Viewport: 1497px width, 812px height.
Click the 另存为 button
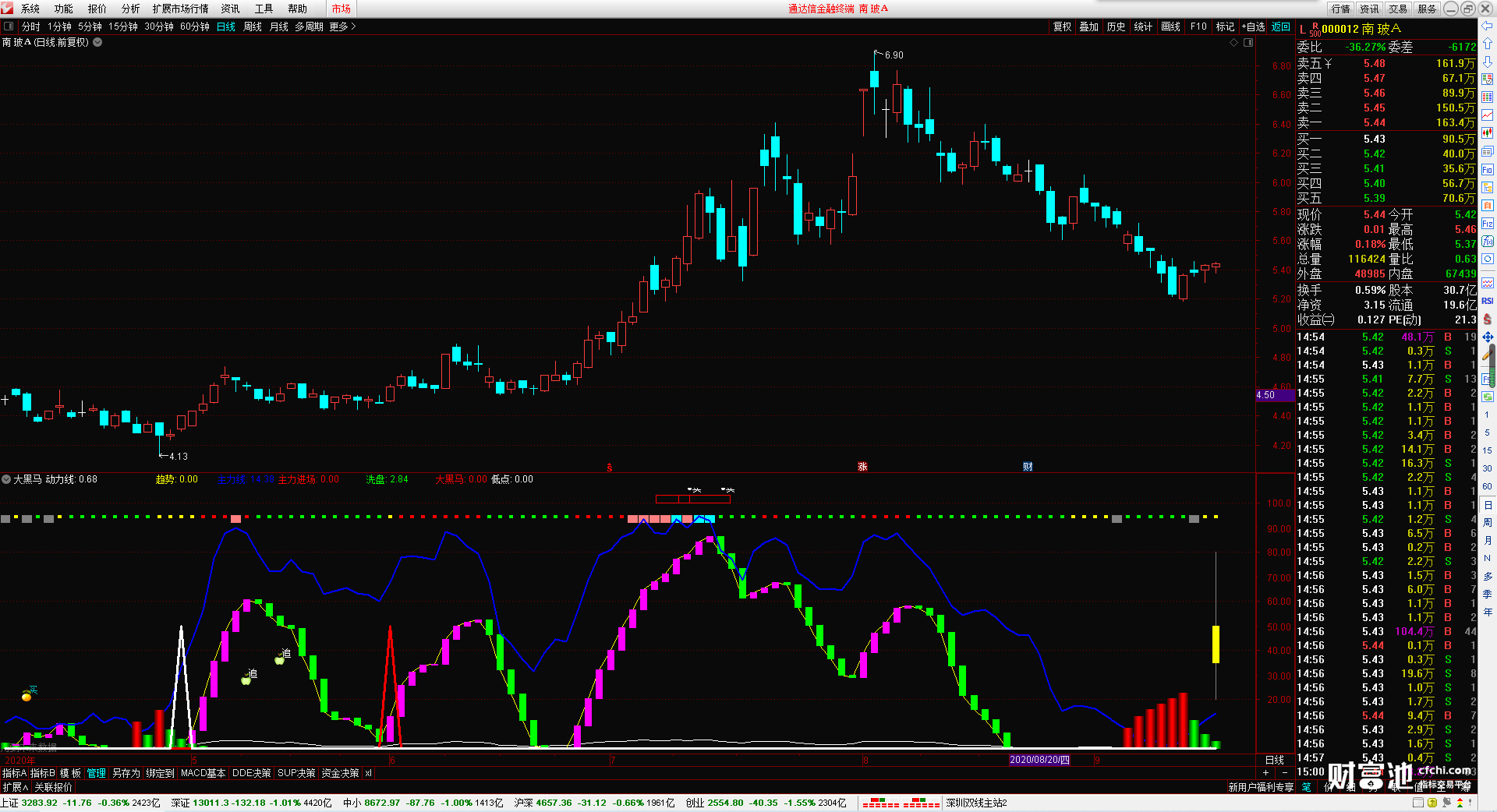point(126,773)
